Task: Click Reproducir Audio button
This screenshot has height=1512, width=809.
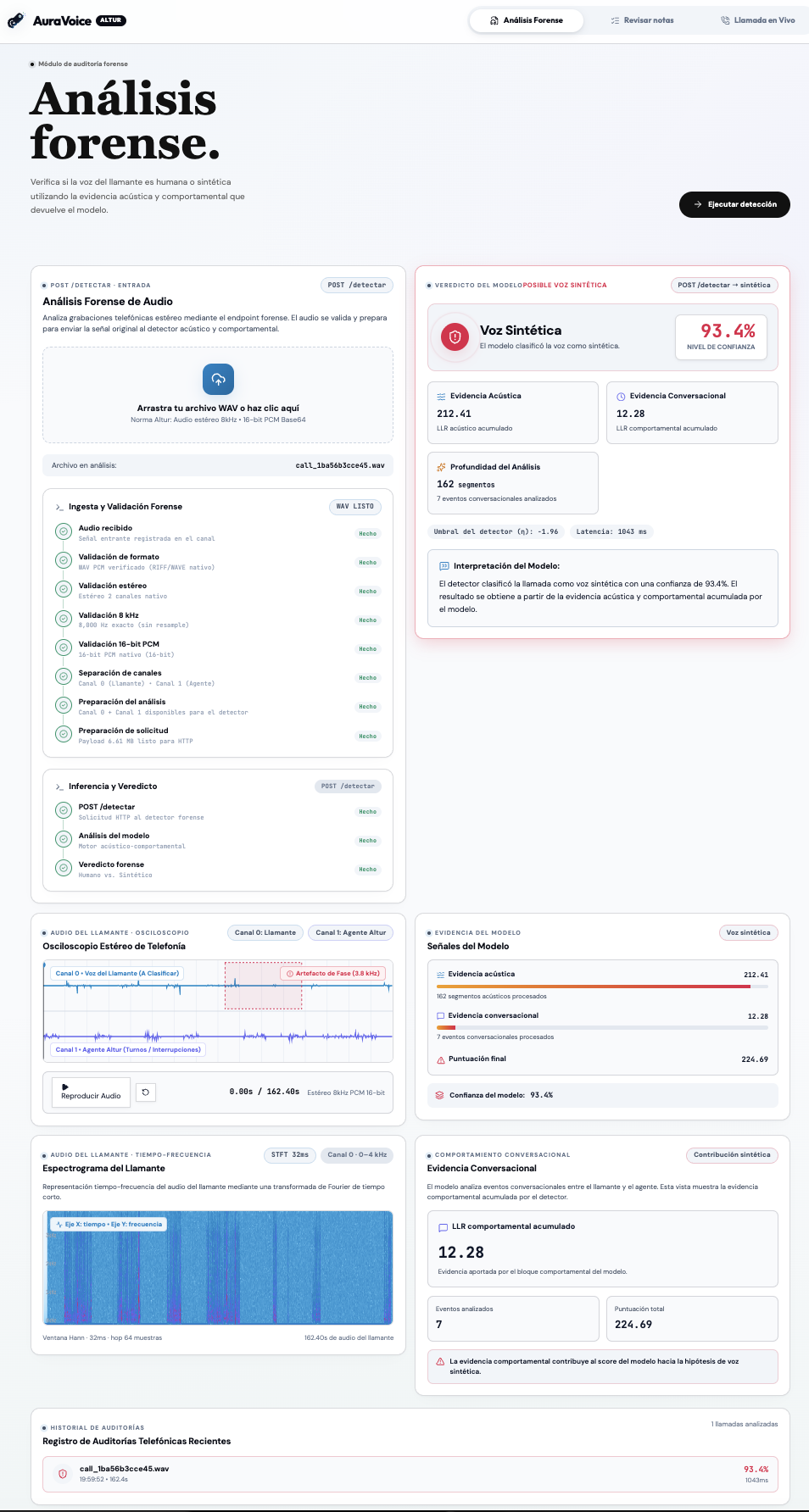Action: click(x=91, y=1092)
